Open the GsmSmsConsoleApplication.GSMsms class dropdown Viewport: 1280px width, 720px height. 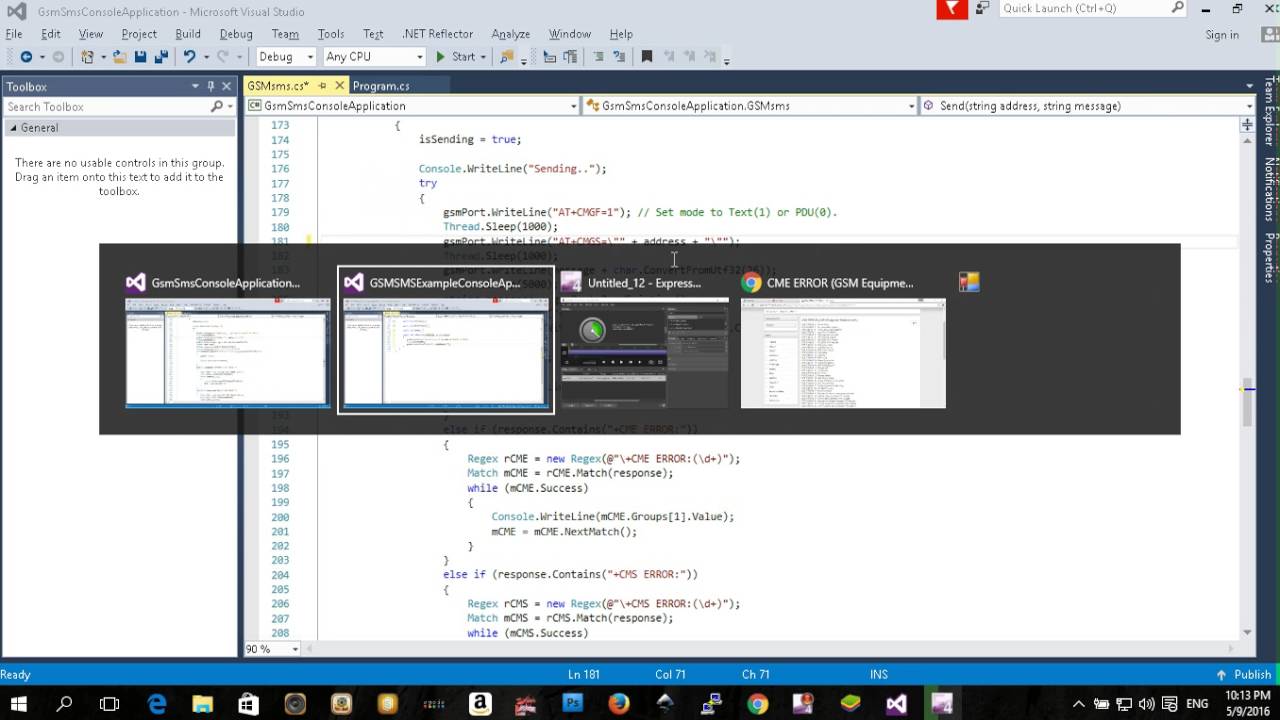[x=750, y=106]
